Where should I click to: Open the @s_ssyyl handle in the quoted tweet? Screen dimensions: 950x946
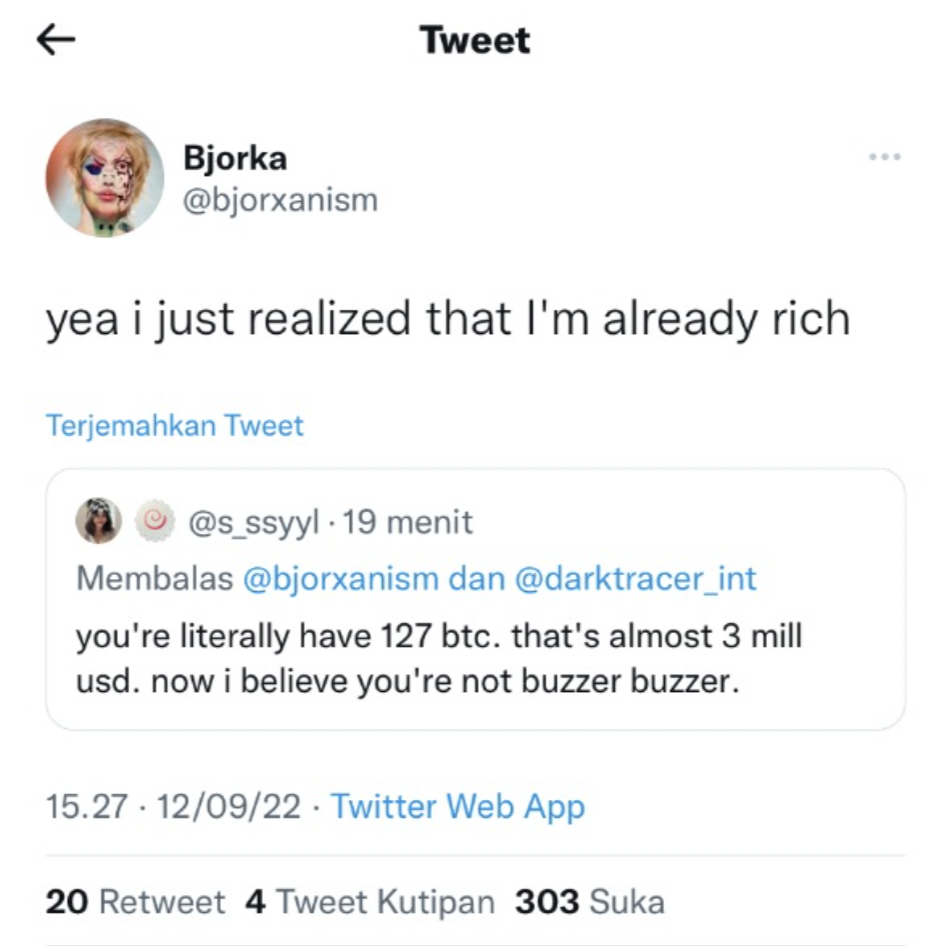point(254,522)
